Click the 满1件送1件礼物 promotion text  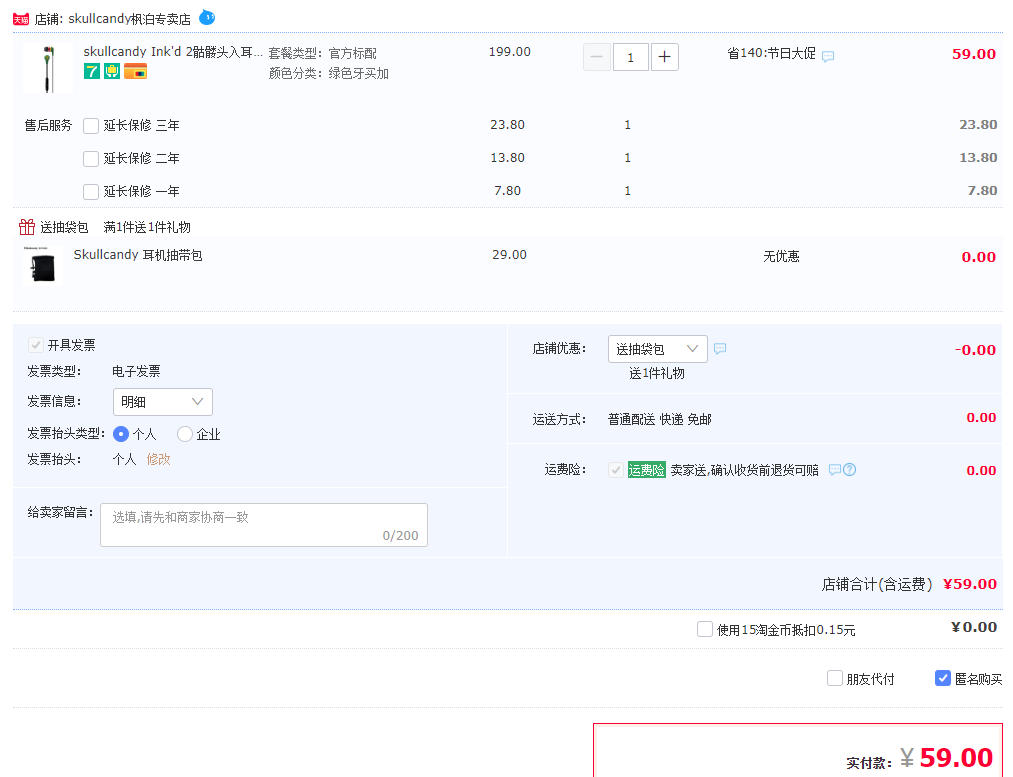point(147,227)
